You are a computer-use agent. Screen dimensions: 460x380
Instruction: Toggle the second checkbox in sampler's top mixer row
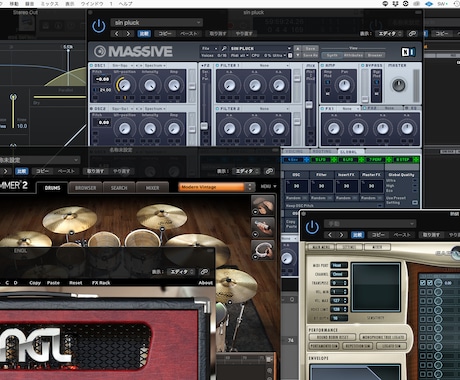(430, 283)
